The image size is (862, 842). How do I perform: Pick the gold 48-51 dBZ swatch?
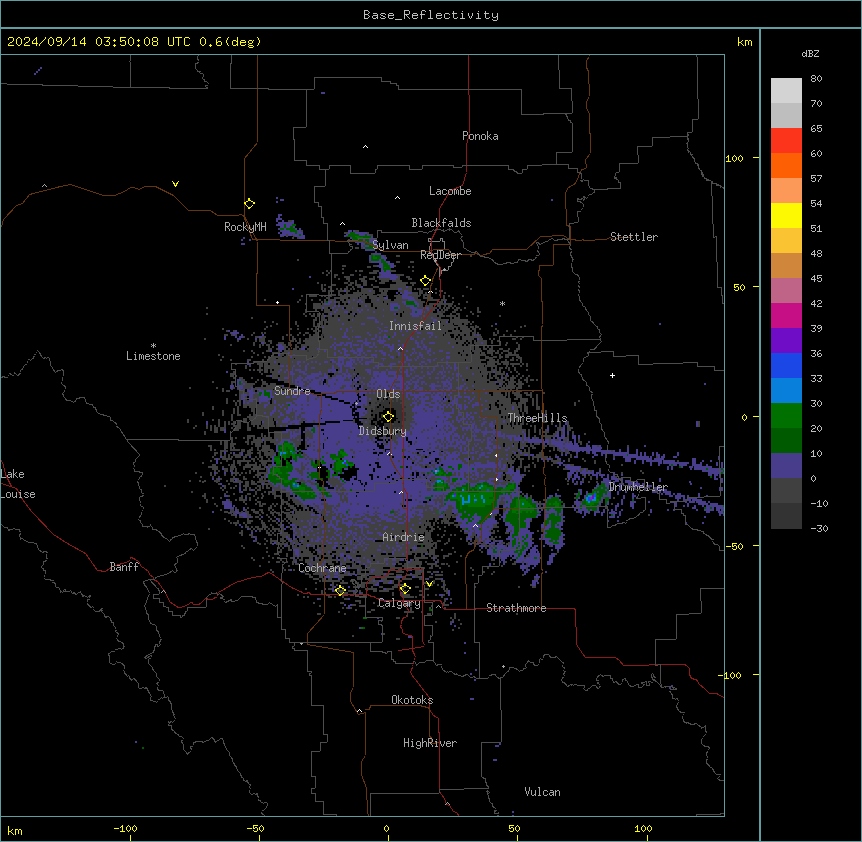point(786,241)
